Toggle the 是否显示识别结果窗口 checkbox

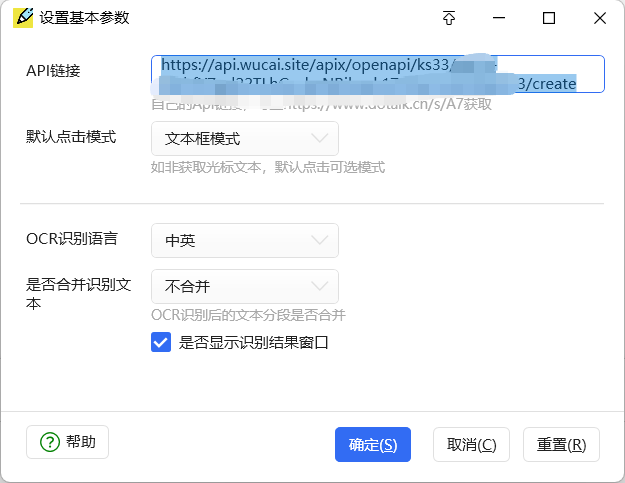[x=161, y=342]
